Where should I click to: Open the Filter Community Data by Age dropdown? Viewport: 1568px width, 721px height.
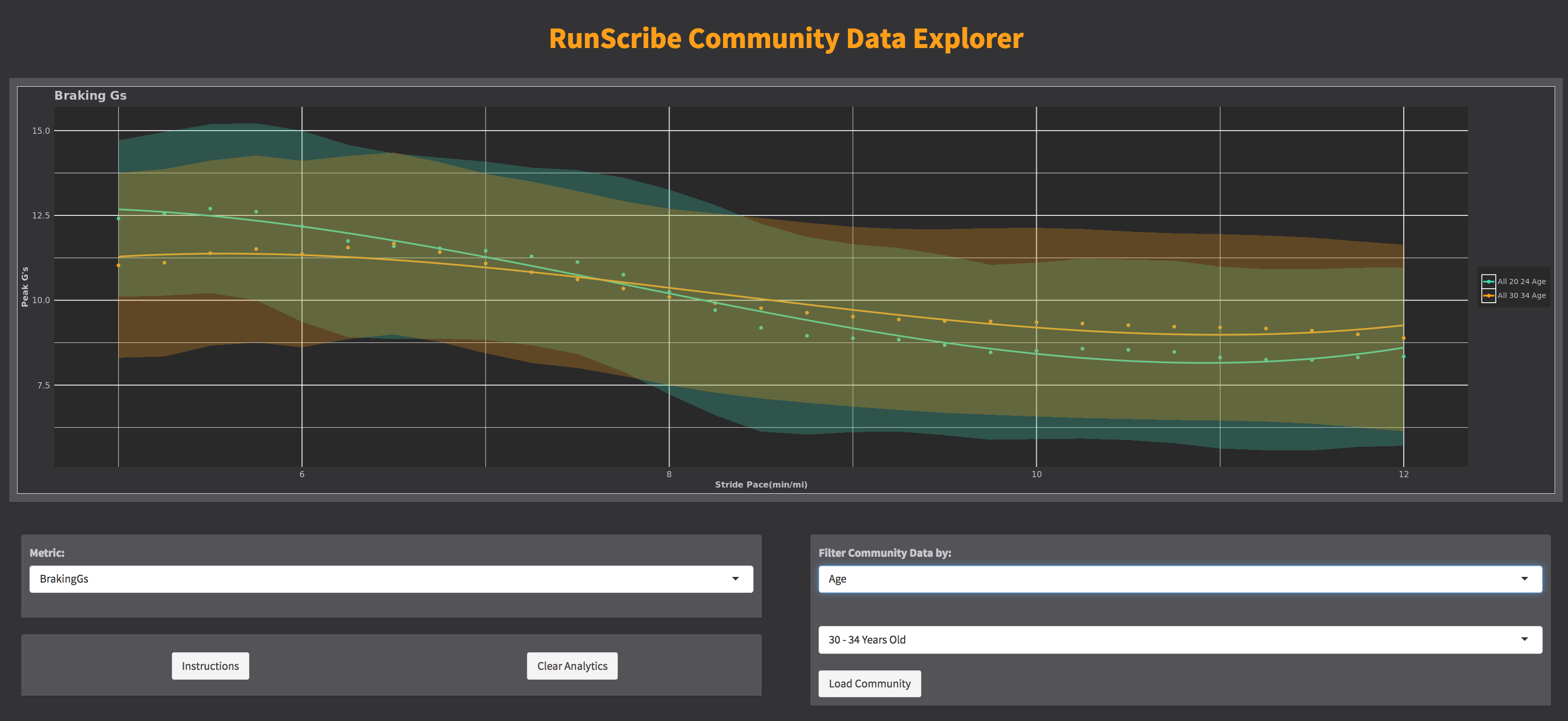click(1180, 578)
